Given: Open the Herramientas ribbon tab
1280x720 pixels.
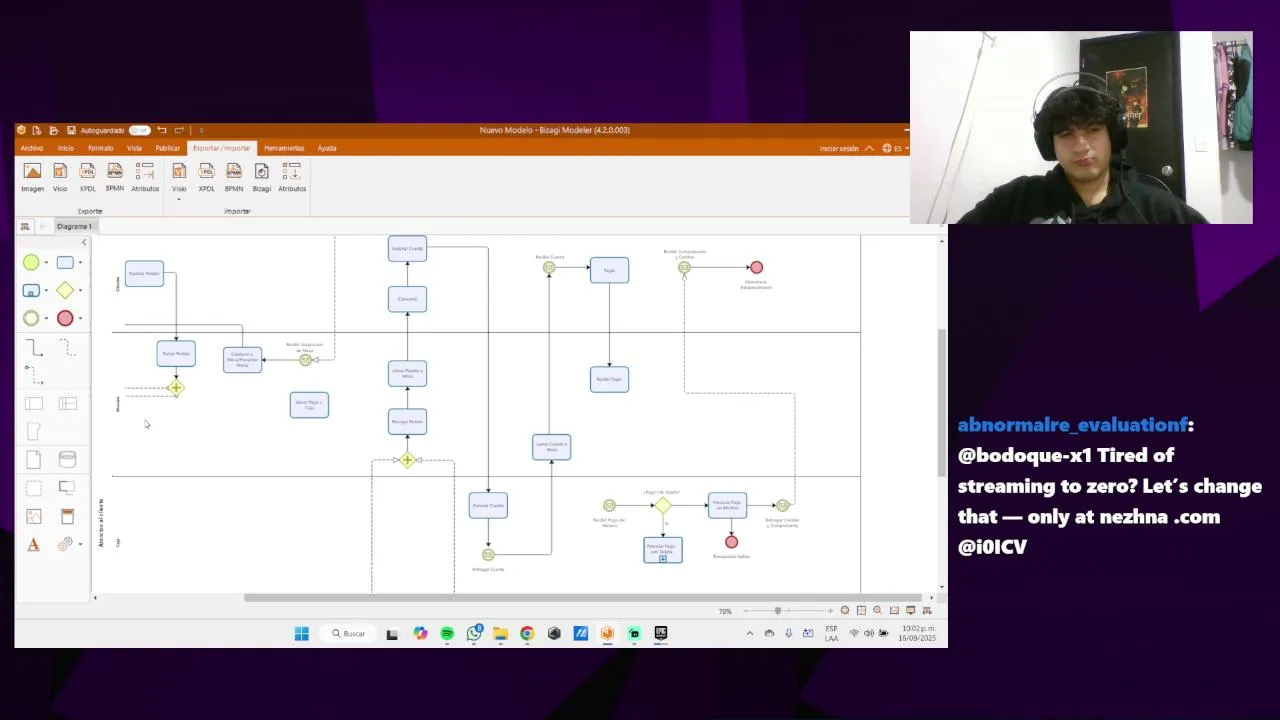Looking at the screenshot, I should [284, 148].
